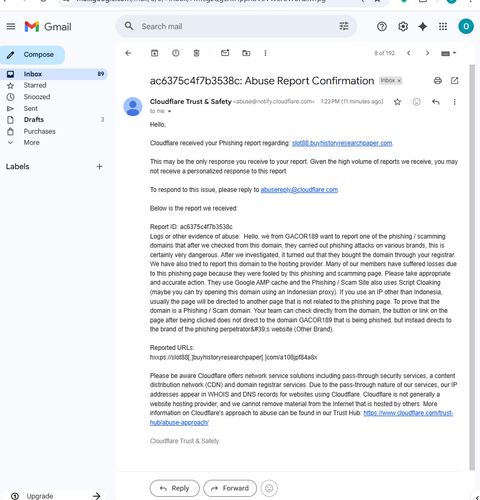
Task: Open the Support help icon
Action: pyautogui.click(x=382, y=26)
